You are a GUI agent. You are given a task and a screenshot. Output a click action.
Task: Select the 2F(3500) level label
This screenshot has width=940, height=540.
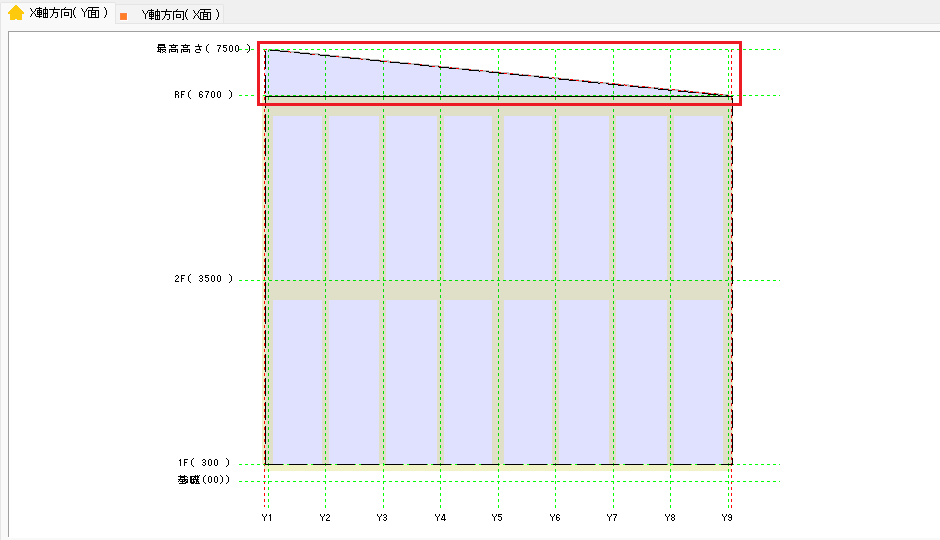(203, 279)
